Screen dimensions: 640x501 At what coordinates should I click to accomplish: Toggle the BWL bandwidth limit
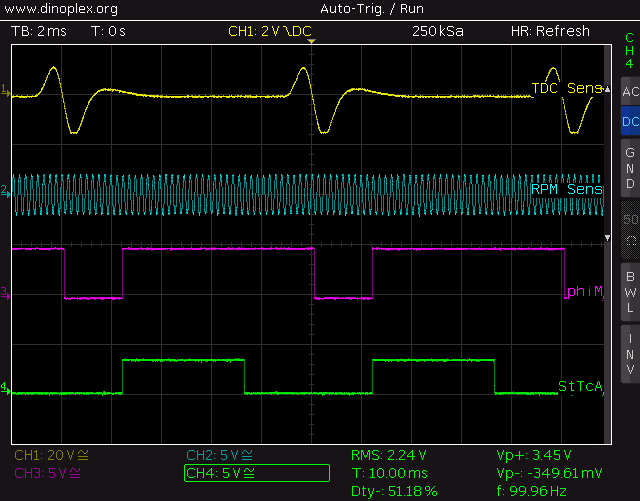pos(629,292)
